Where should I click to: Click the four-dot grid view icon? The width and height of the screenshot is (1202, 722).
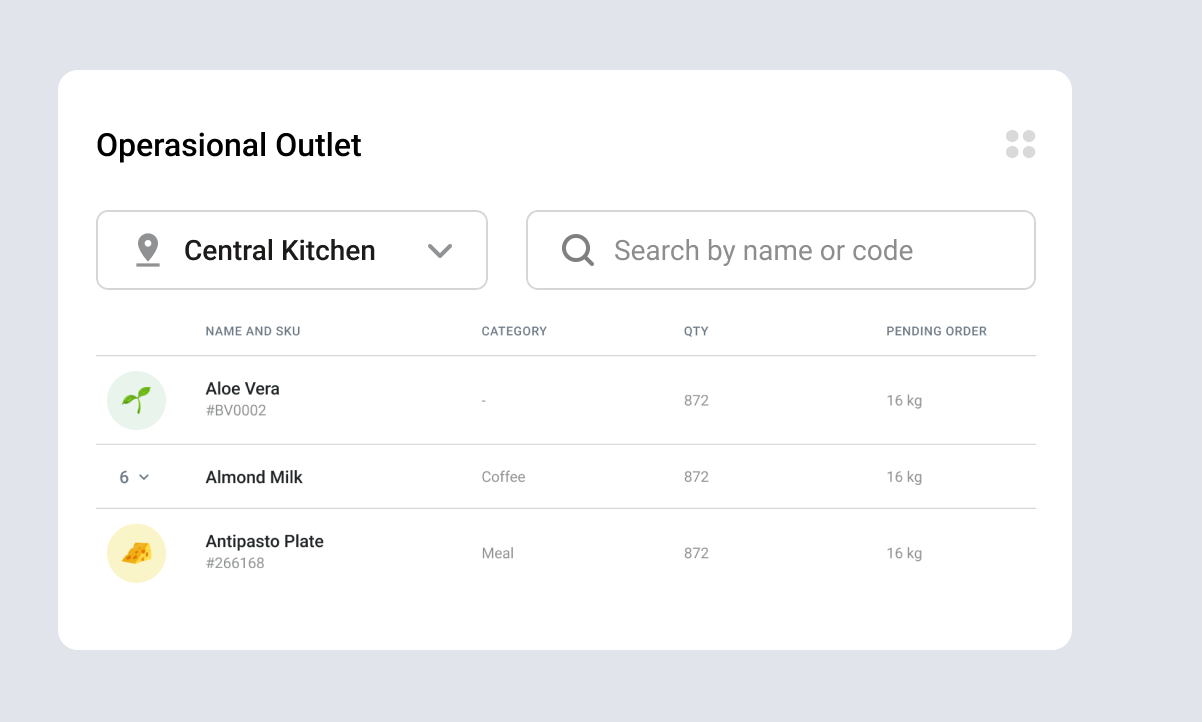click(x=1020, y=144)
